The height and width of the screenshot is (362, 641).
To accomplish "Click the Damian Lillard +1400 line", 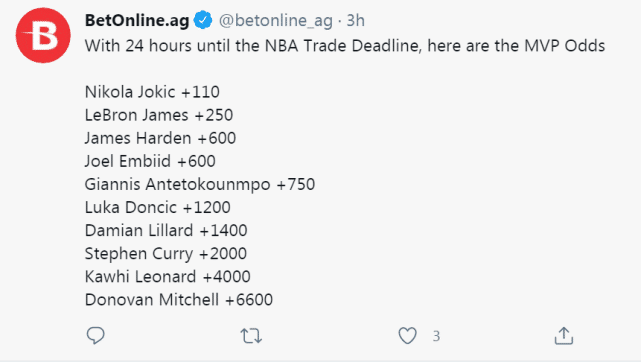I will [166, 230].
